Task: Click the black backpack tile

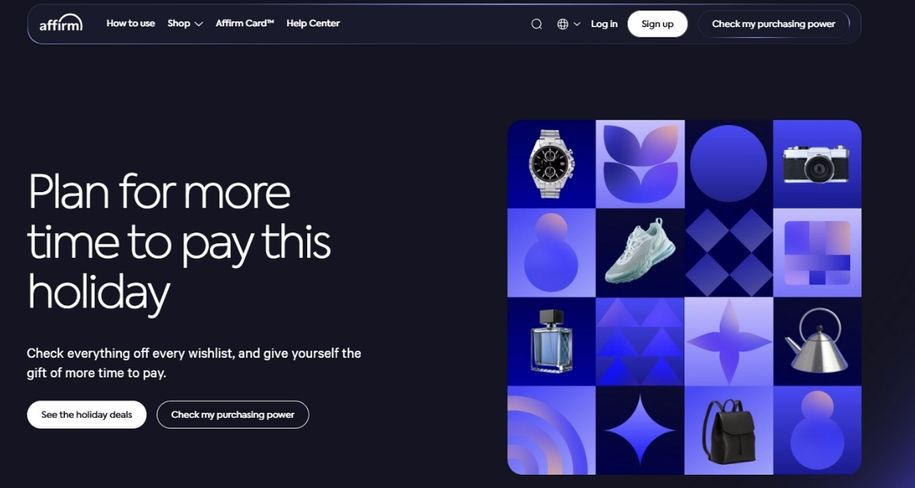Action: [x=729, y=430]
